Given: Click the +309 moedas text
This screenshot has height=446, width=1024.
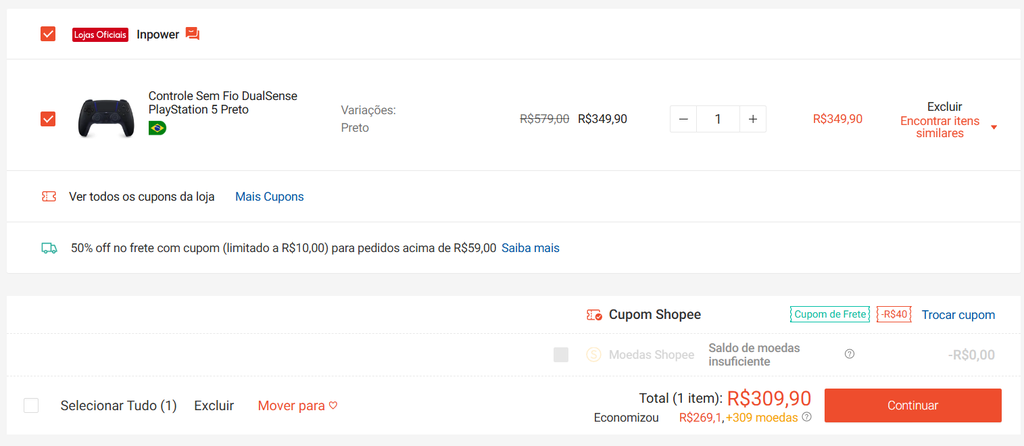Looking at the screenshot, I should click(761, 417).
